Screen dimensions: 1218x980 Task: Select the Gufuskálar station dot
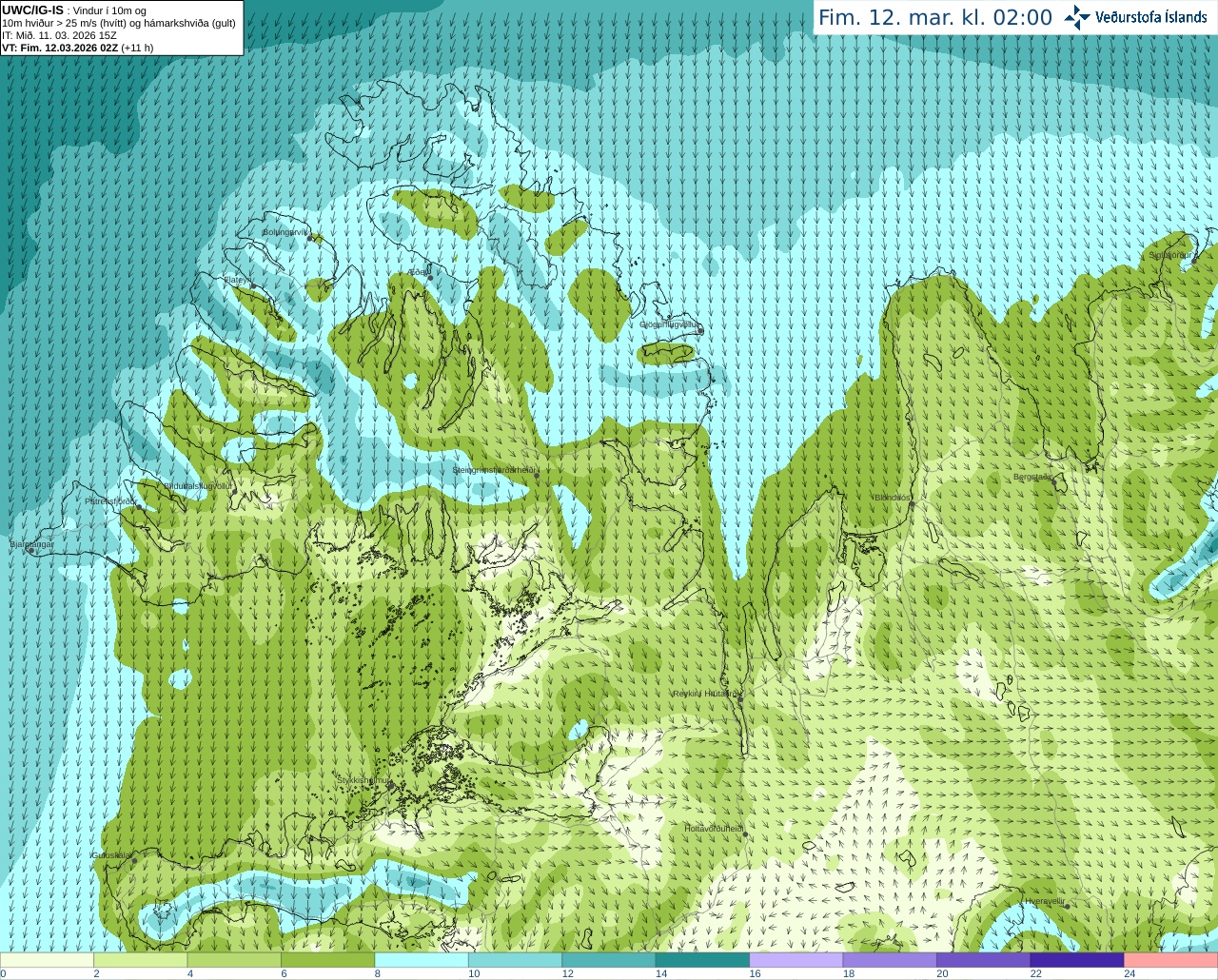point(134,861)
